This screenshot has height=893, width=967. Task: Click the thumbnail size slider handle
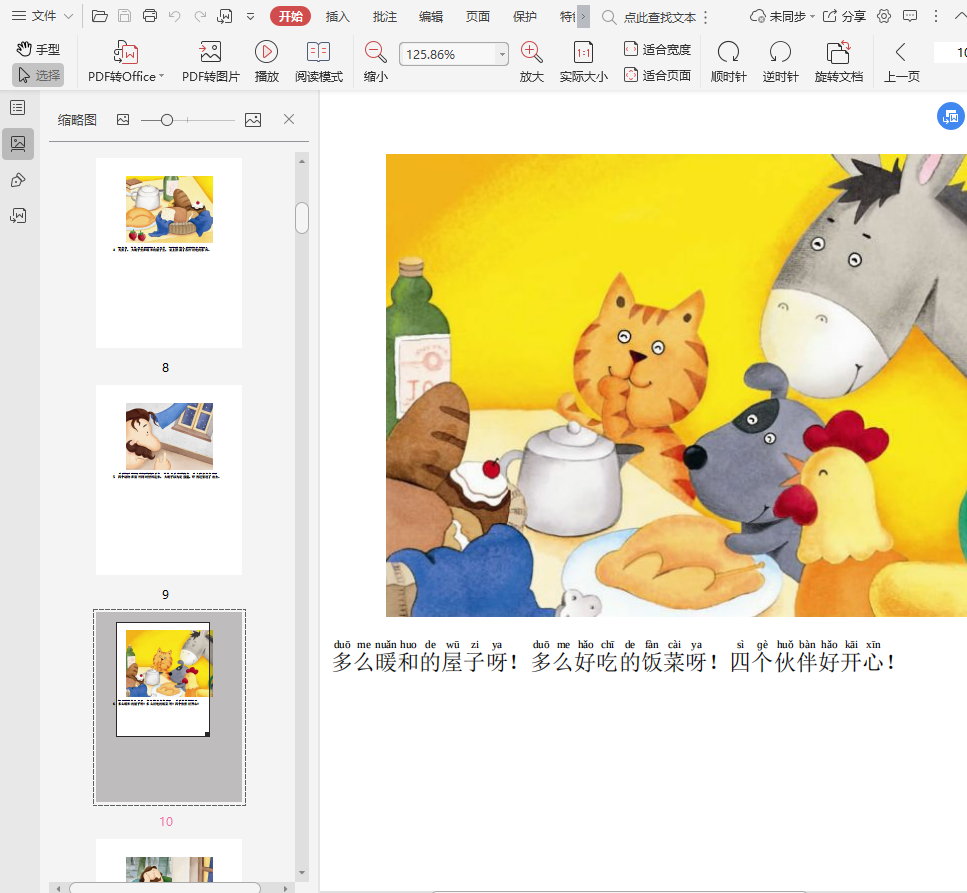(x=167, y=120)
